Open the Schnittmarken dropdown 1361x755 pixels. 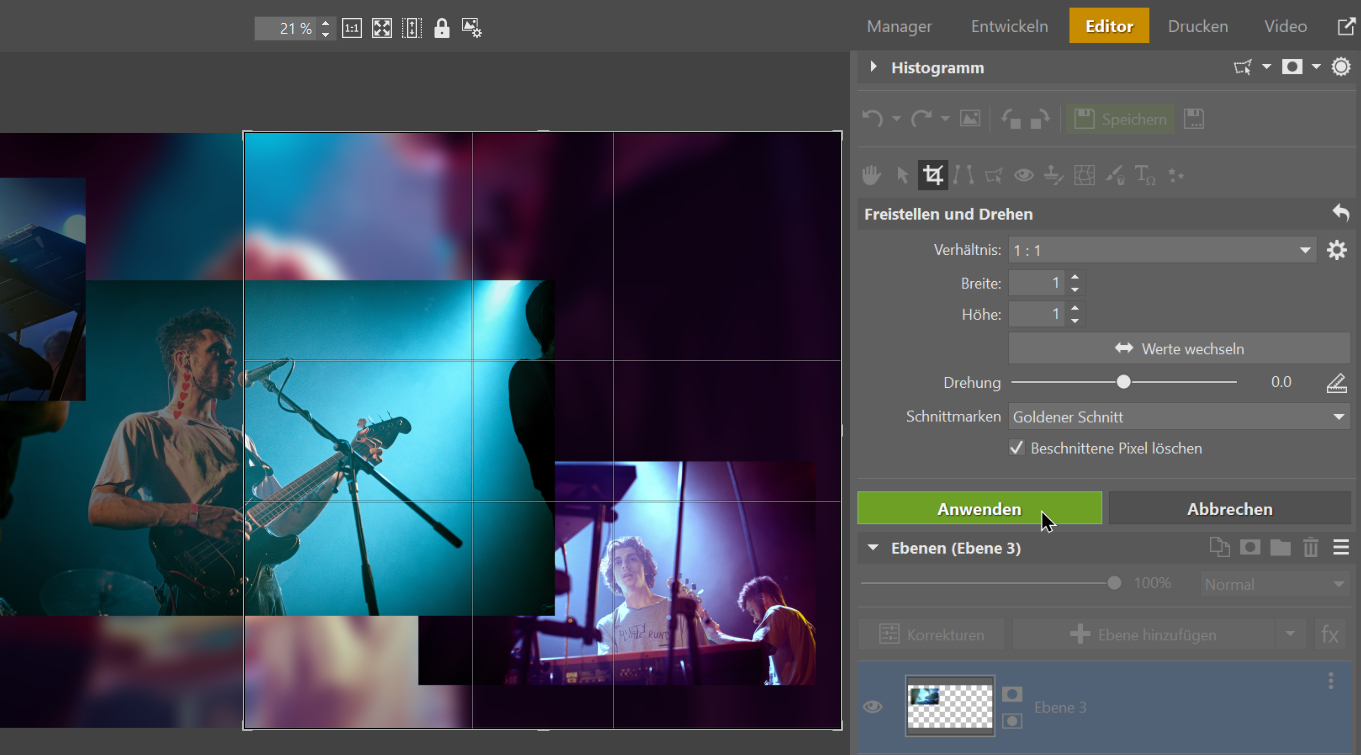(x=1179, y=417)
